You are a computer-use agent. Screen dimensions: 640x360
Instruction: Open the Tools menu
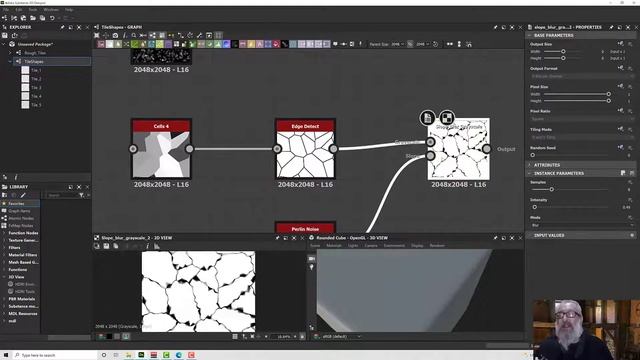[x=33, y=9]
